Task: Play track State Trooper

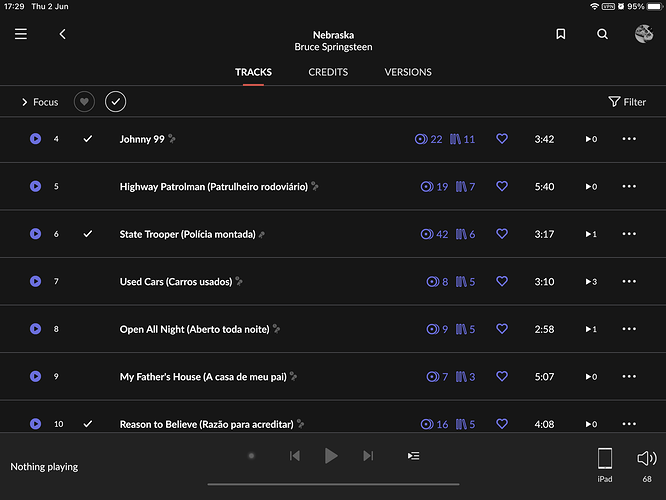Action: point(35,234)
